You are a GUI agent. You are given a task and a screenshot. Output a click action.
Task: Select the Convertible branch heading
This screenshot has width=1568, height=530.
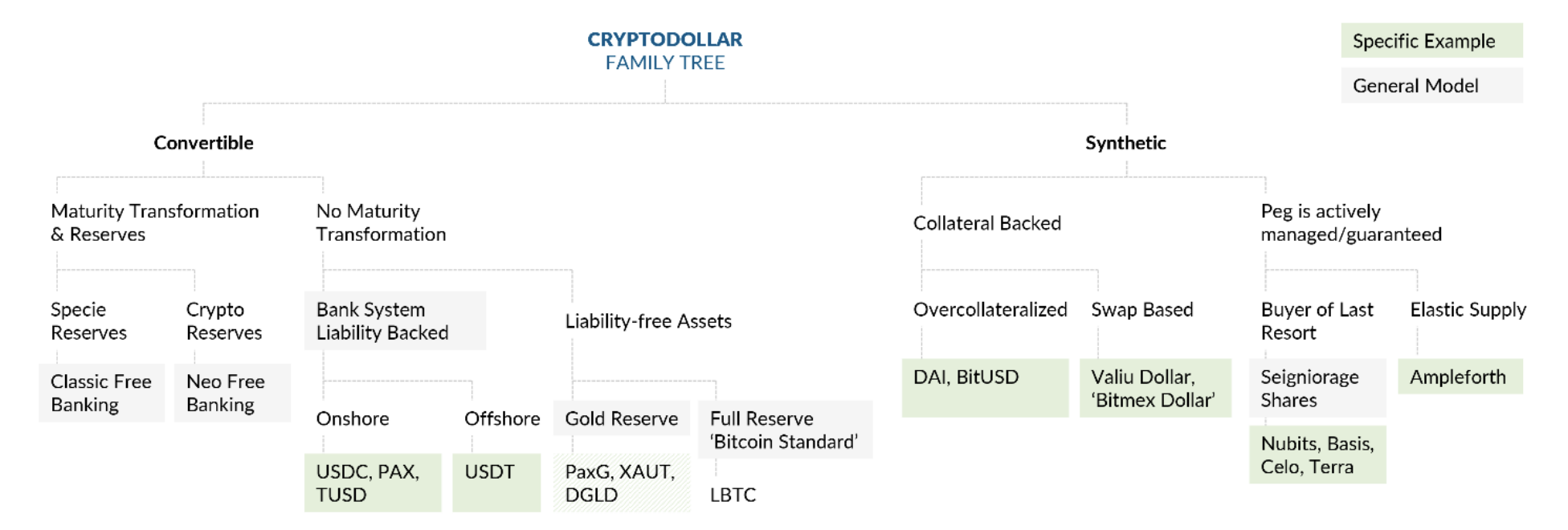click(203, 143)
